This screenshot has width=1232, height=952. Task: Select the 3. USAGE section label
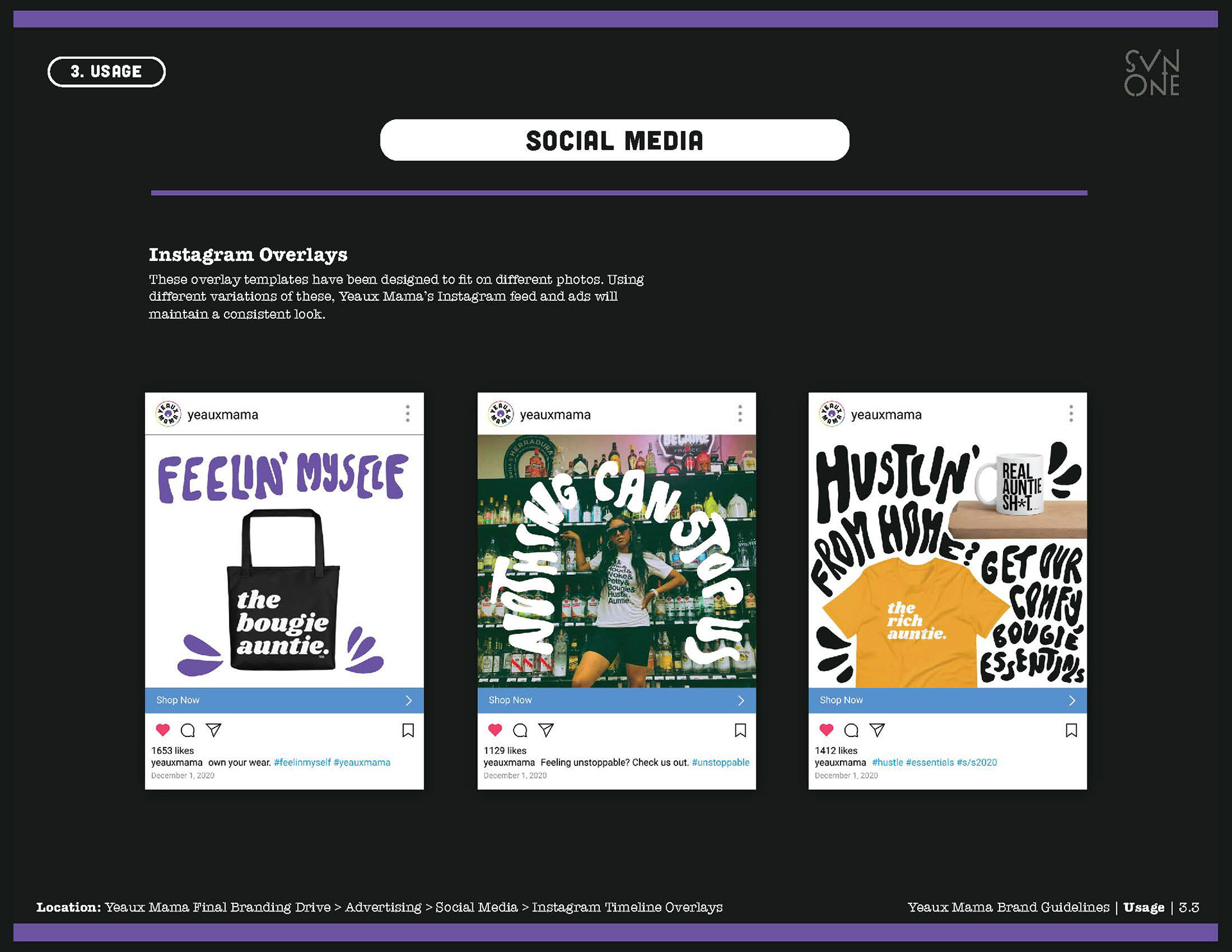(x=107, y=72)
